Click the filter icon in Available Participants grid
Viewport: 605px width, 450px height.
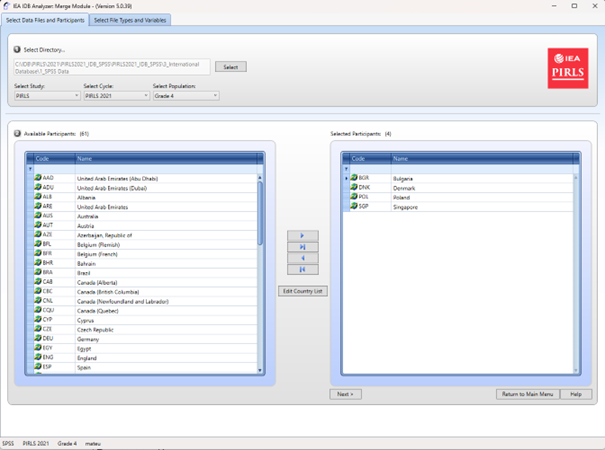[x=30, y=169]
